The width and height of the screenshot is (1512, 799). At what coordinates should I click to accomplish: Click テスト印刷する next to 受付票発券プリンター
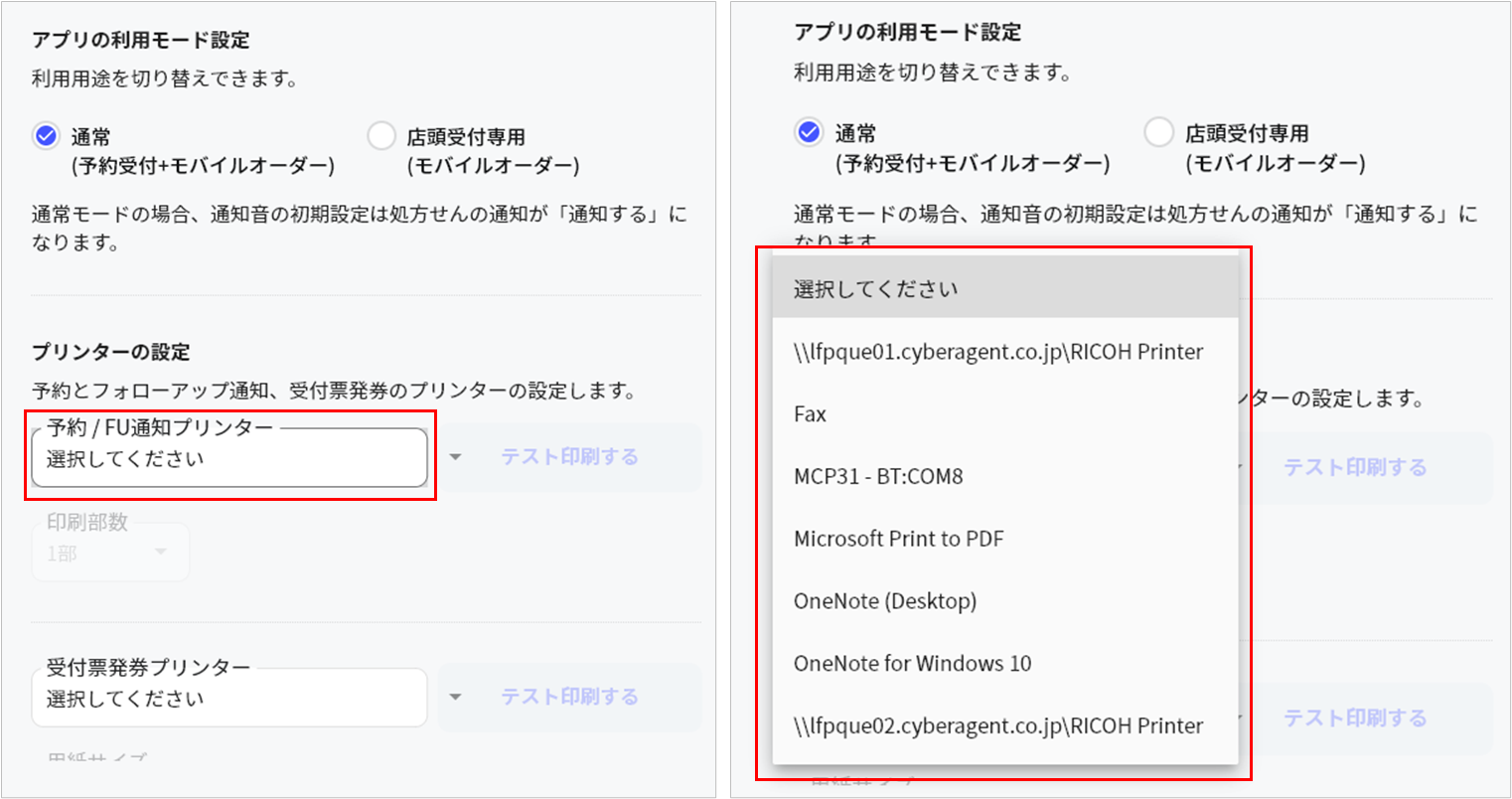coord(569,697)
